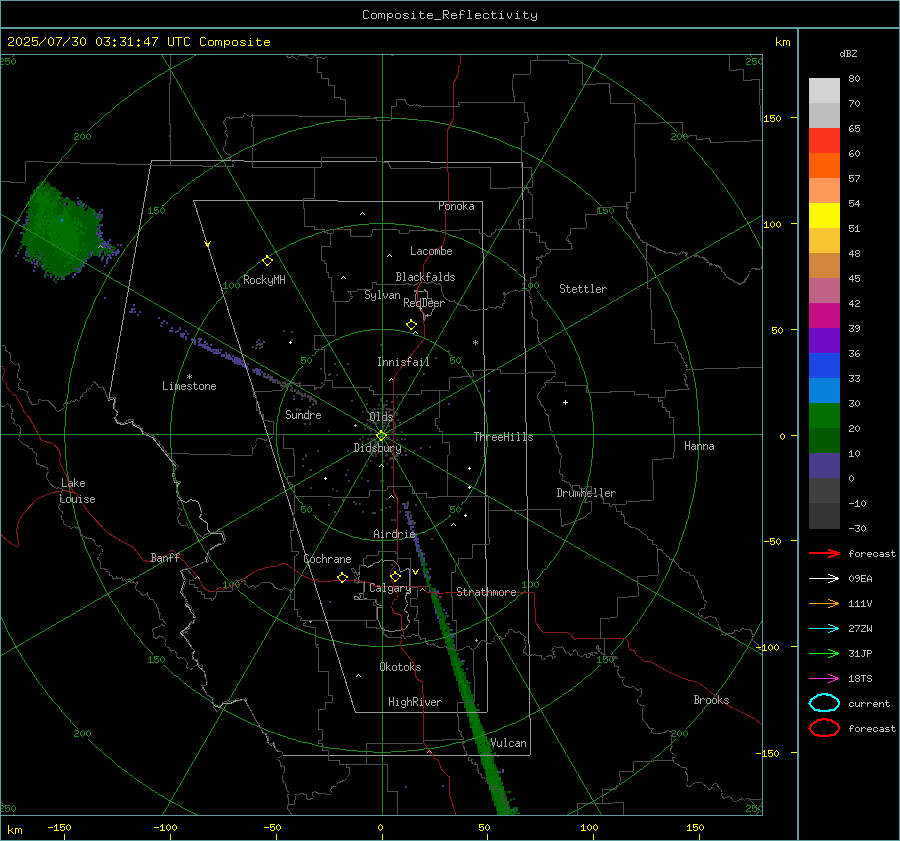This screenshot has width=900, height=841.
Task: Click the Limestone label
Action: click(189, 386)
